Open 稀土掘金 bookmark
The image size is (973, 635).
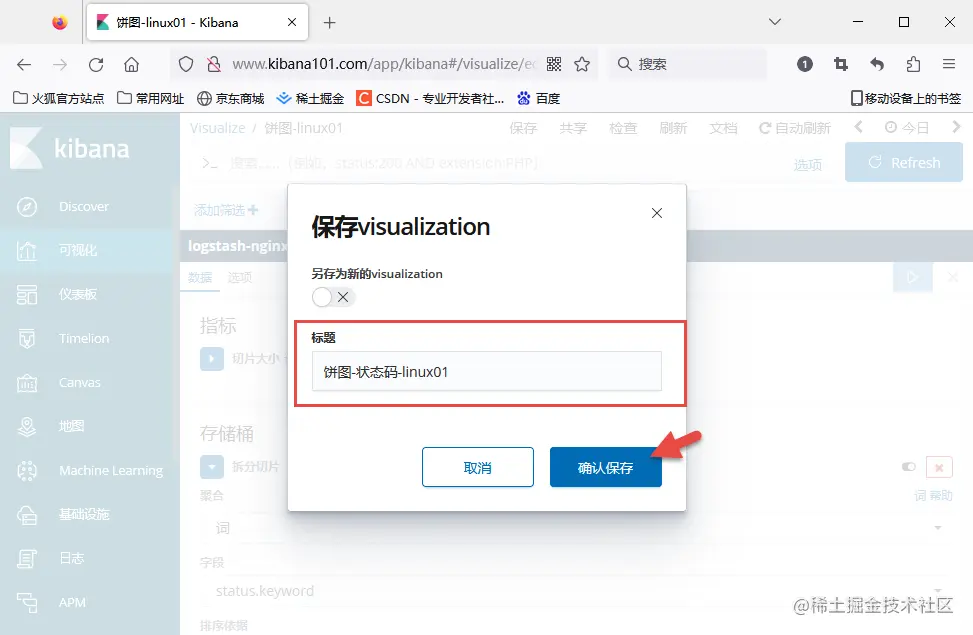click(x=310, y=98)
